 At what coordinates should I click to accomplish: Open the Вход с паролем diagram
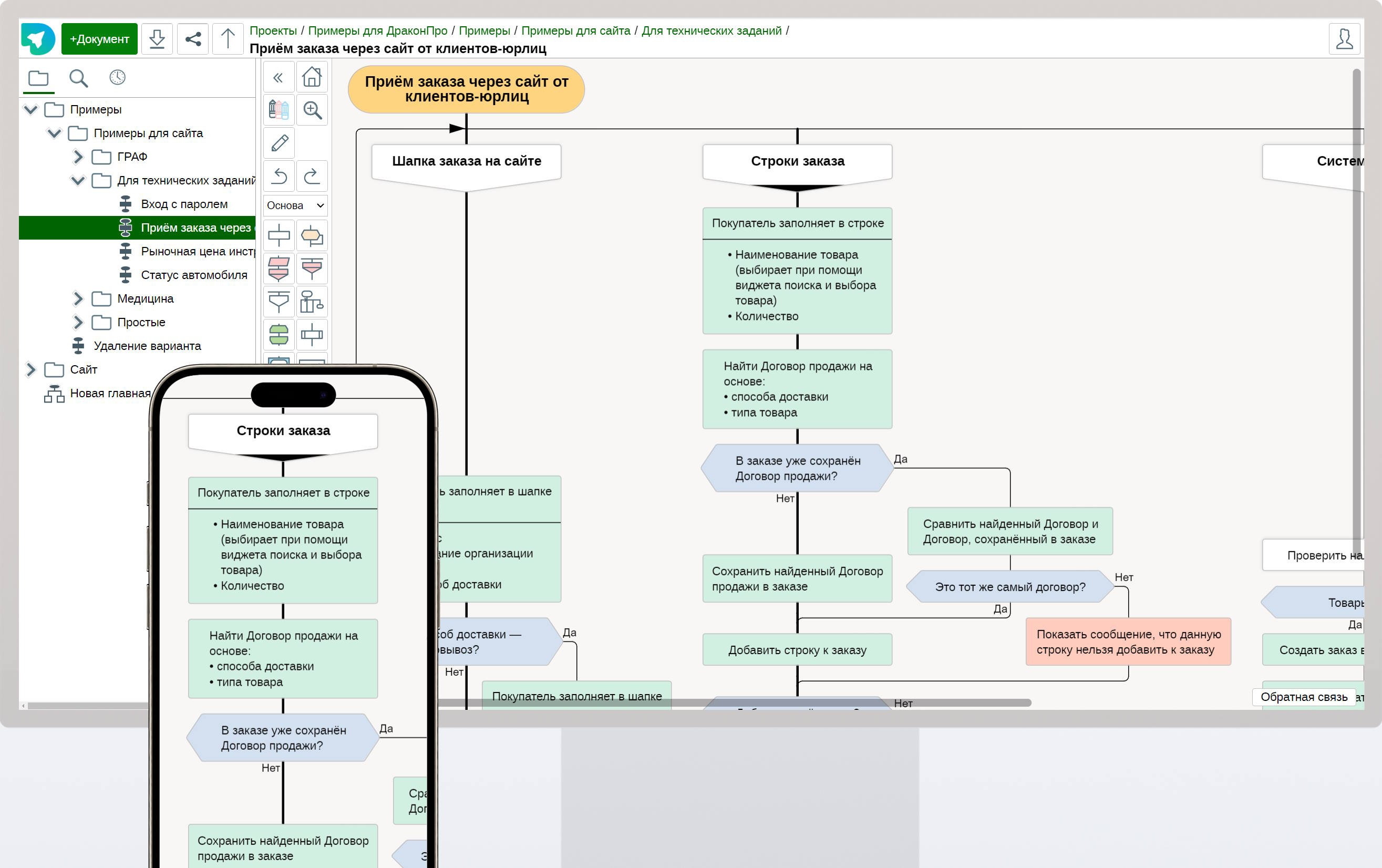click(x=184, y=204)
